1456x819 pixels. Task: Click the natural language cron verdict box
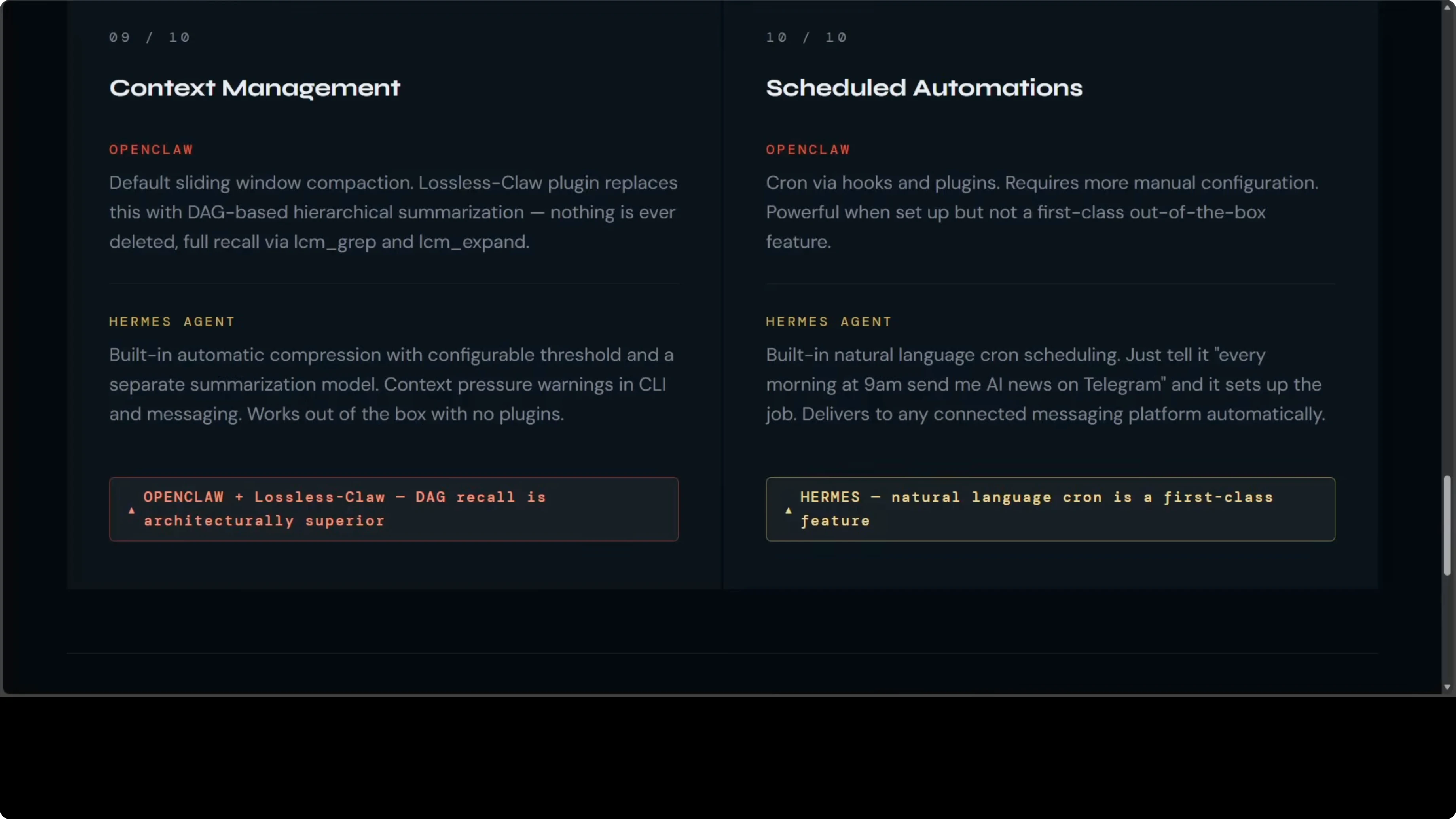1050,509
